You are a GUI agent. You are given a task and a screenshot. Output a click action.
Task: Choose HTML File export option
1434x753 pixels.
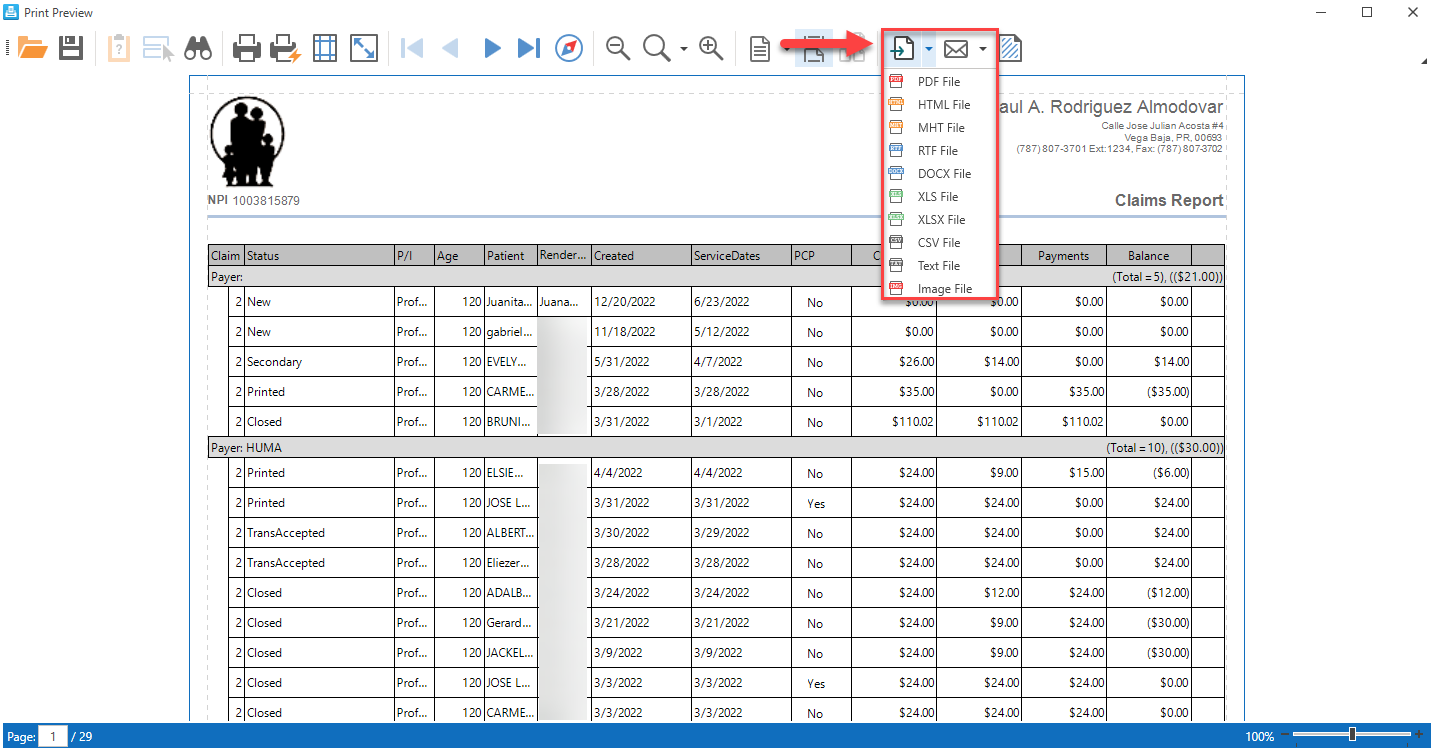939,105
